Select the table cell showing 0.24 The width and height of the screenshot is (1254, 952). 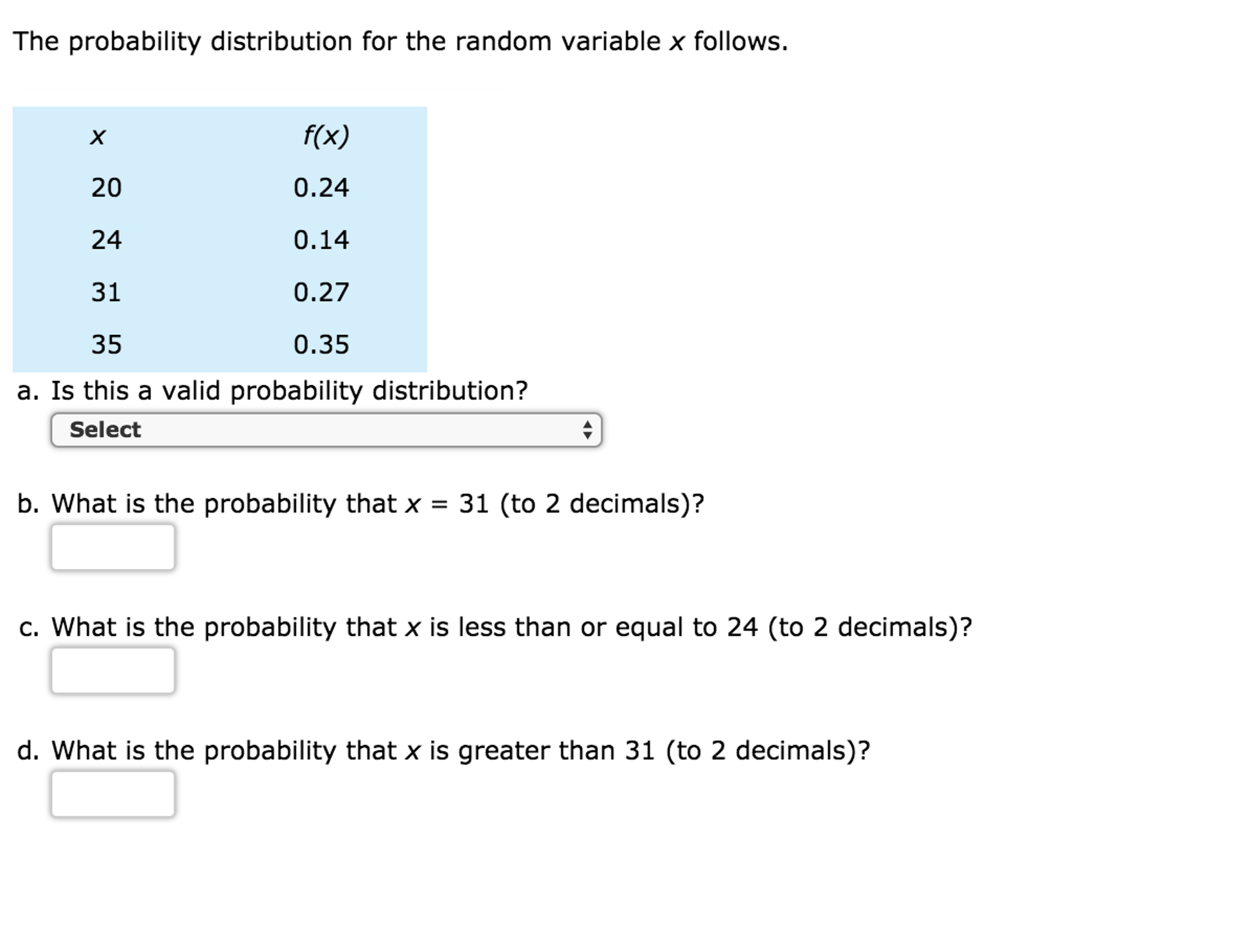[x=322, y=187]
